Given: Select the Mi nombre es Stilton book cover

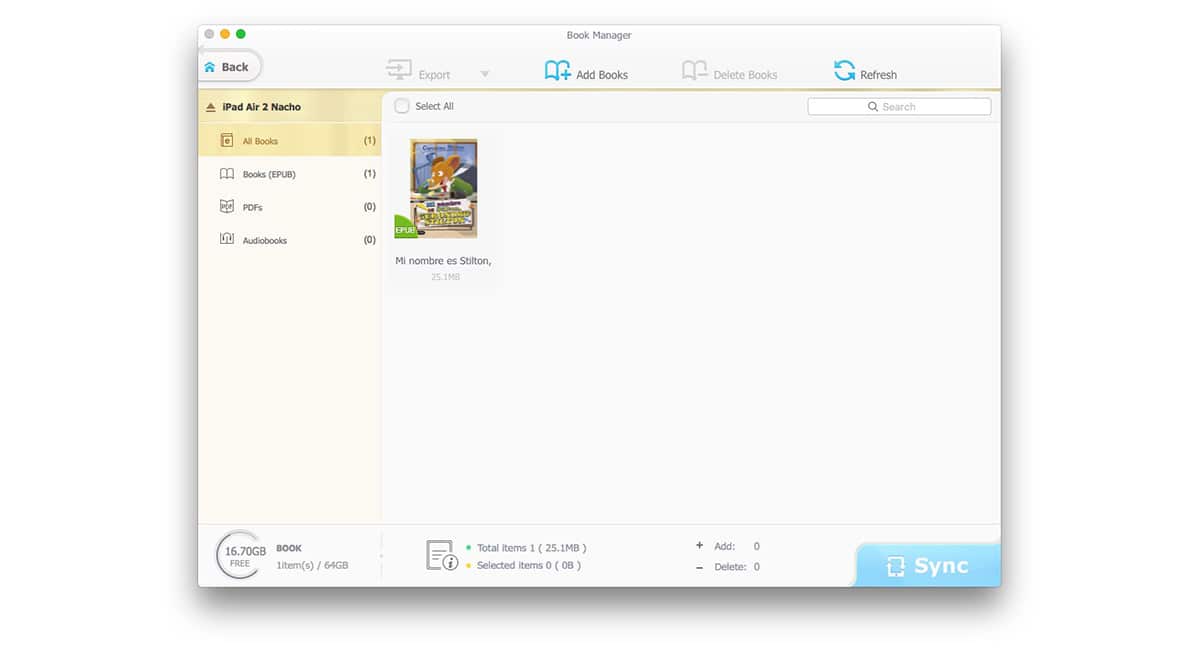Looking at the screenshot, I should coord(443,189).
